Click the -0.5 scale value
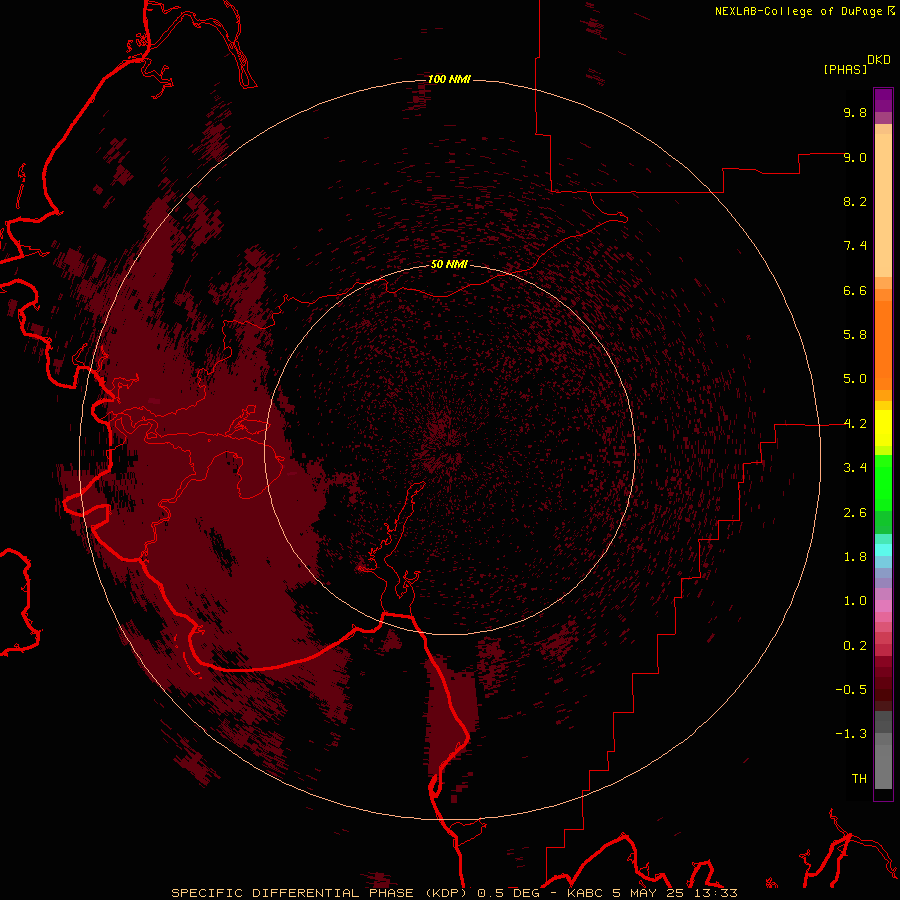 point(851,690)
